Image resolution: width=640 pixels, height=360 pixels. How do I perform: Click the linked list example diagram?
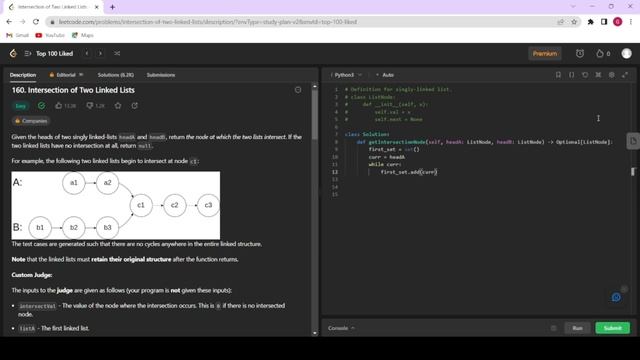[x=116, y=205]
